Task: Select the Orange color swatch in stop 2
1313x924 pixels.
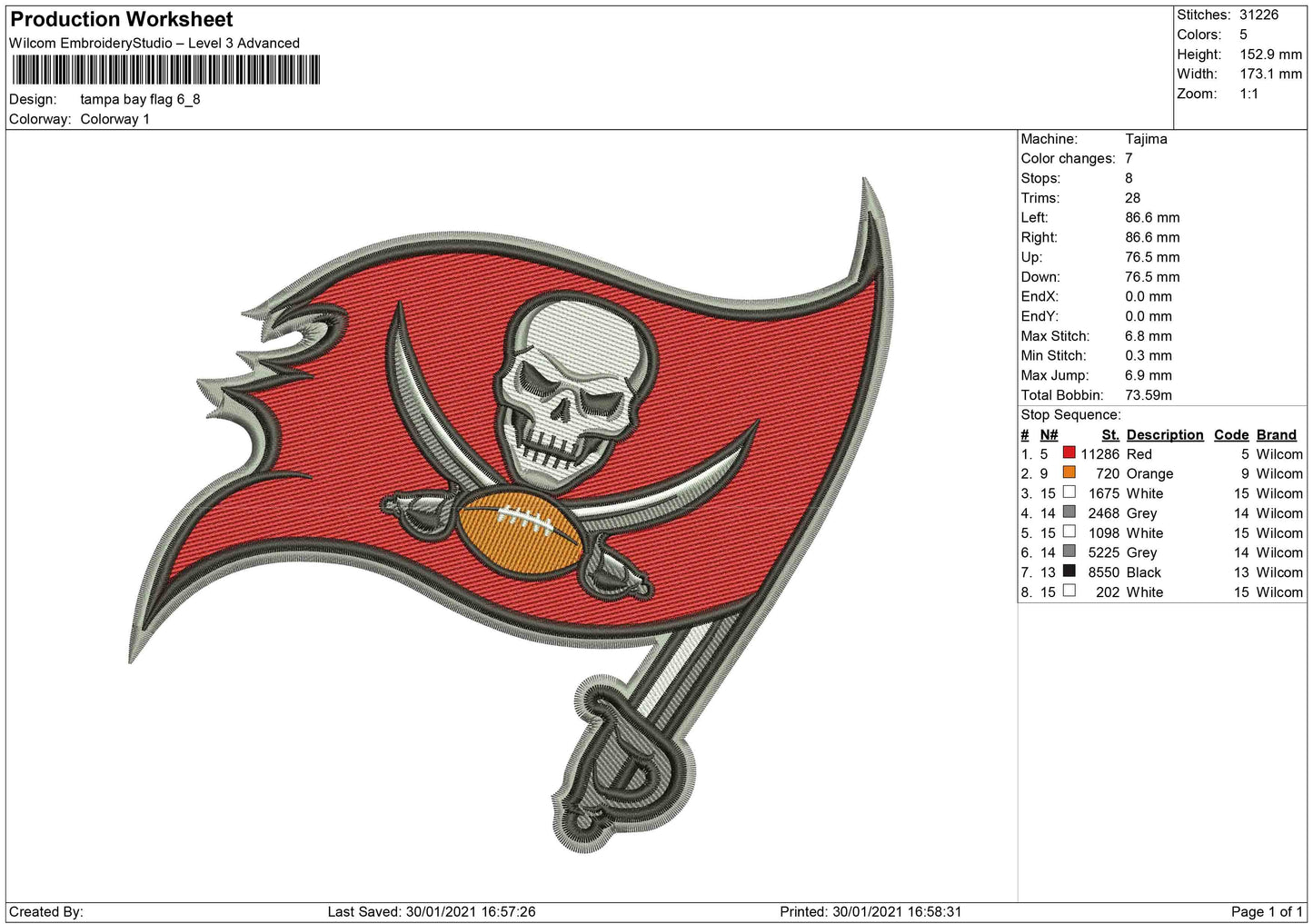Action: tap(1069, 473)
